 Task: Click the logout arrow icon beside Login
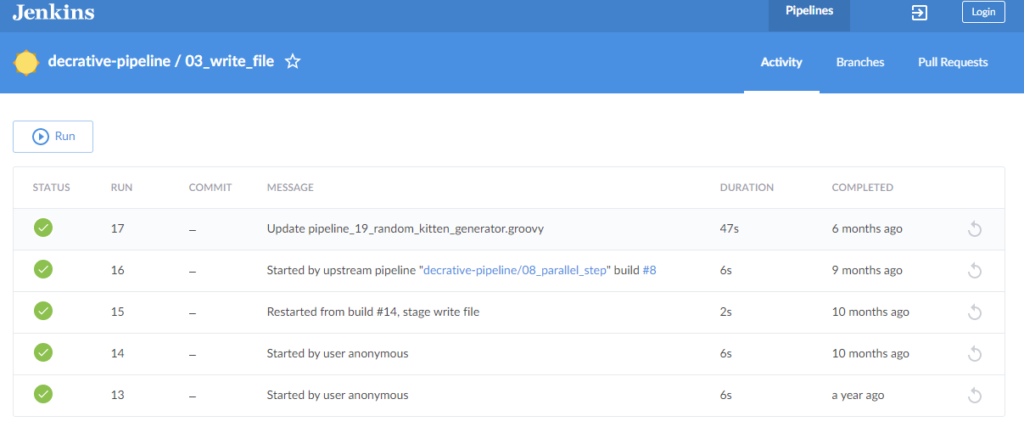coord(919,13)
